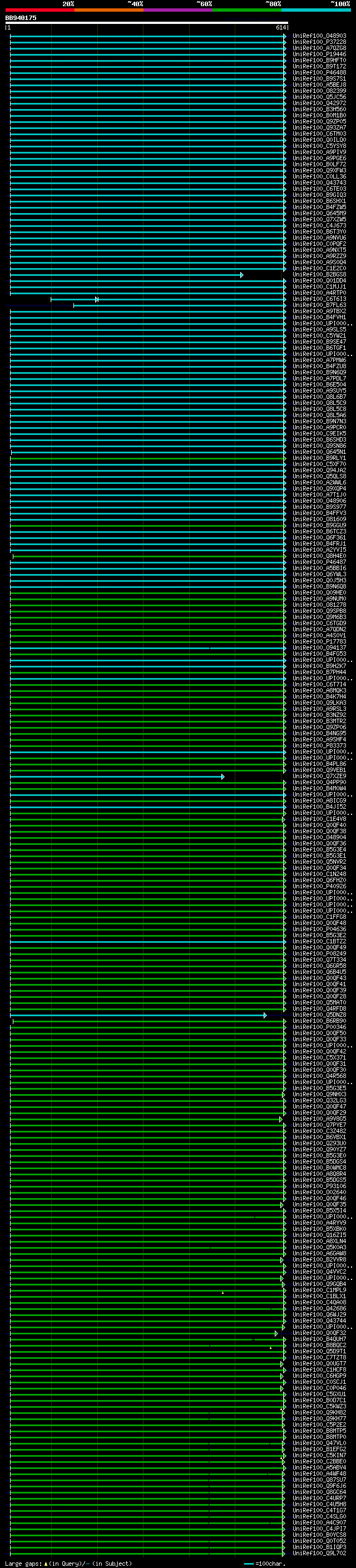Select hit label UniRef100_C3Z482
356x1568 pixels.
pyautogui.click(x=319, y=1131)
